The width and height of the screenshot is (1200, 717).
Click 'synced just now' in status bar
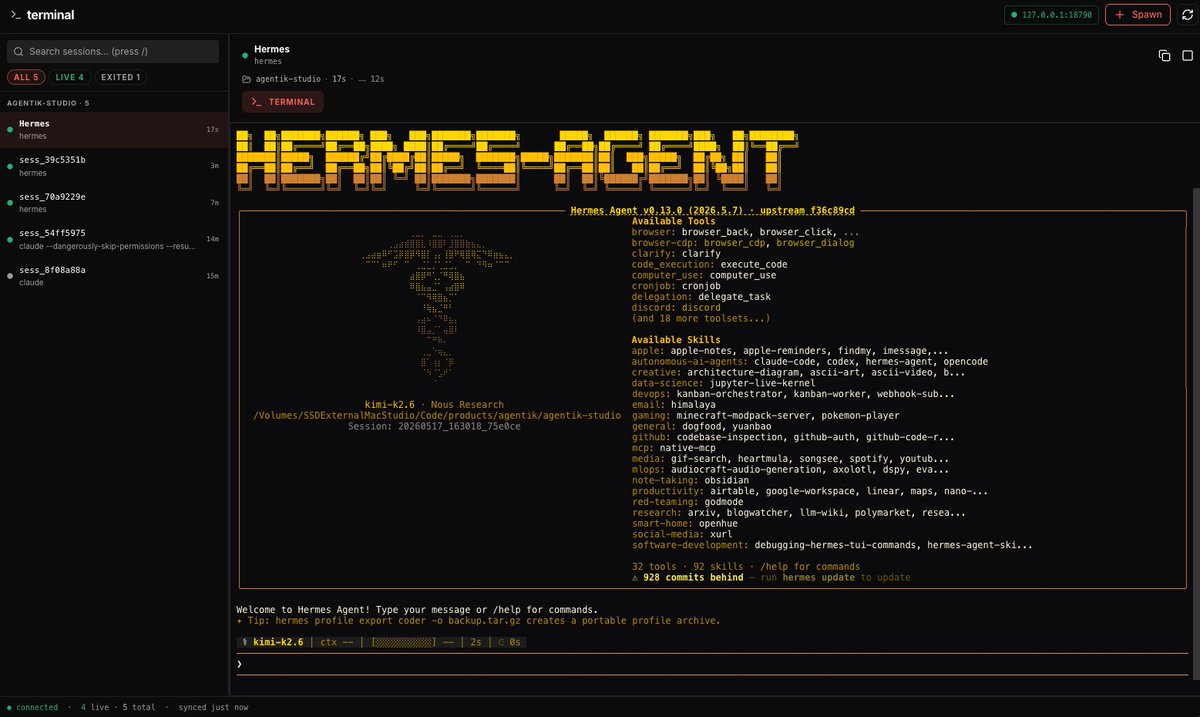213,707
